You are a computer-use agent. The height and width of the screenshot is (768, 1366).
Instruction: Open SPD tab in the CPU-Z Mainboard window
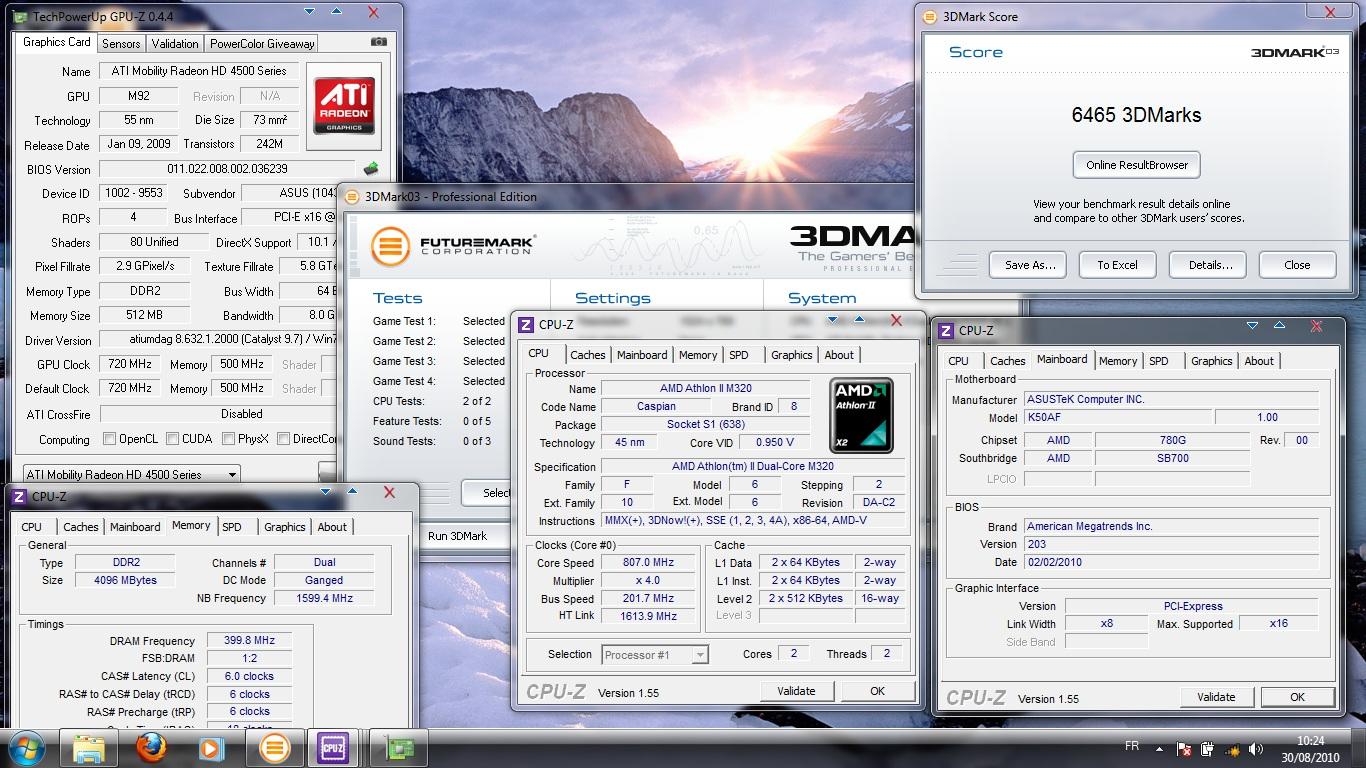coord(1158,361)
